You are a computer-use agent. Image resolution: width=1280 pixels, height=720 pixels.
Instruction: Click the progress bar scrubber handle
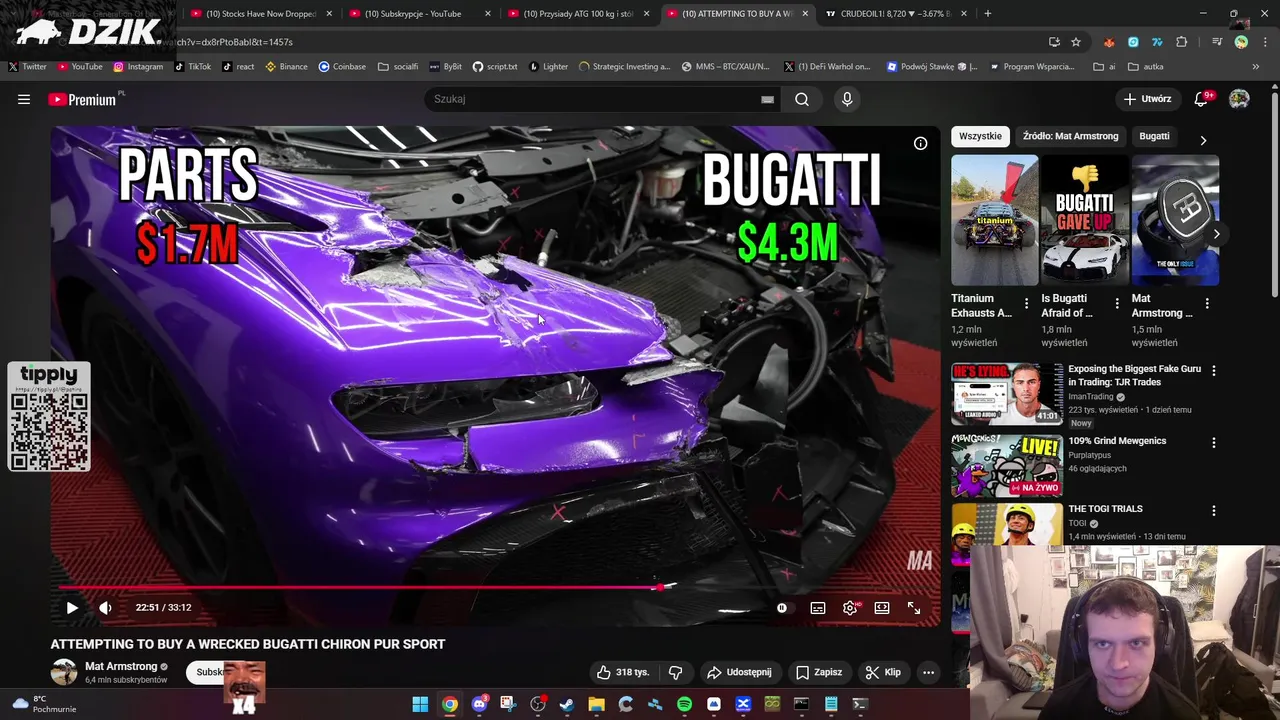pyautogui.click(x=659, y=587)
